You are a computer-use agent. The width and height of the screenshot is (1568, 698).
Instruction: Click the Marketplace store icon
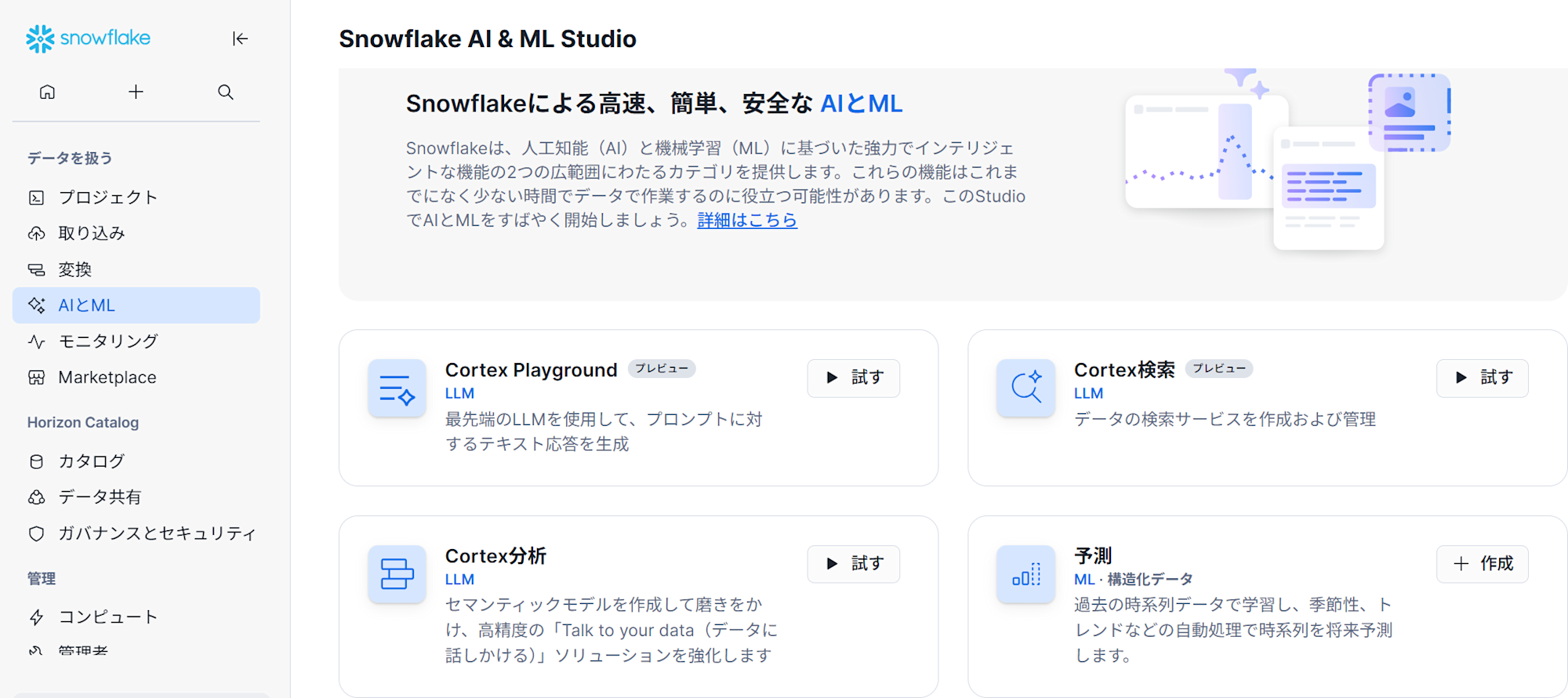[36, 377]
